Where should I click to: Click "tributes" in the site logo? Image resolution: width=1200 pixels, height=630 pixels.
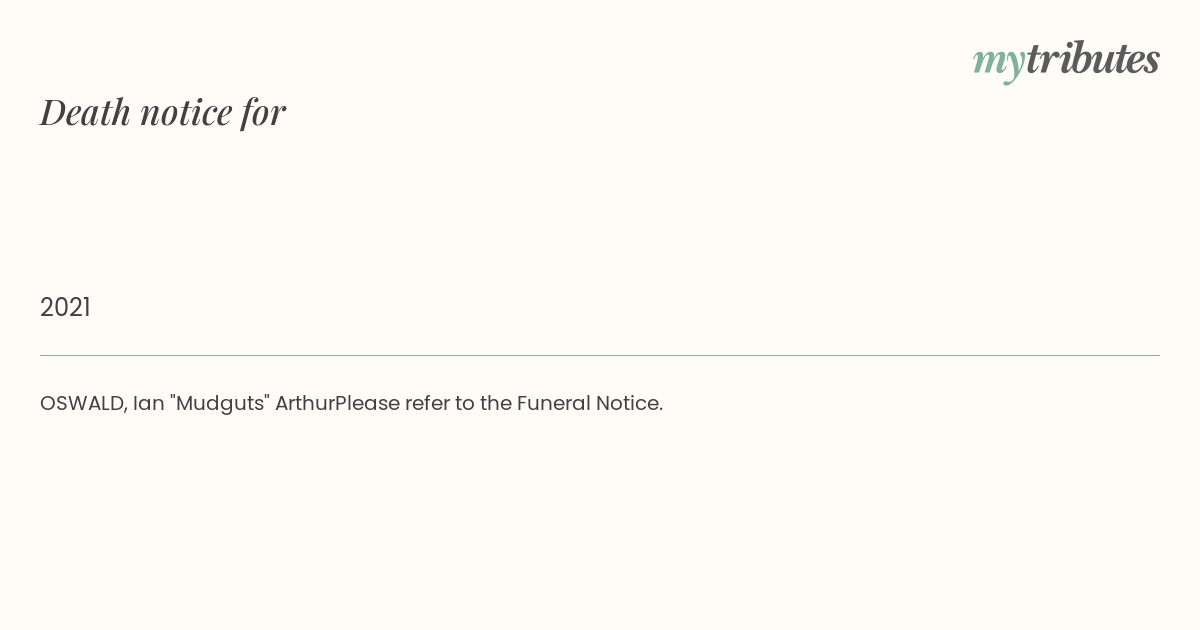point(1092,60)
